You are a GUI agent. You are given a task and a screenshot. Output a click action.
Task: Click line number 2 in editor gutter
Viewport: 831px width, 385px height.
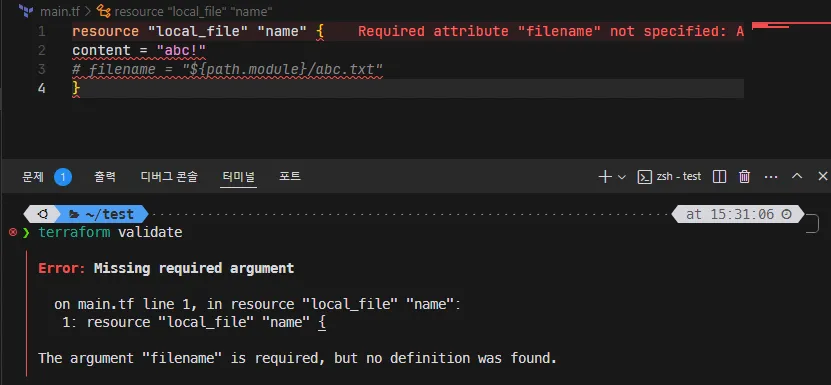coord(42,51)
